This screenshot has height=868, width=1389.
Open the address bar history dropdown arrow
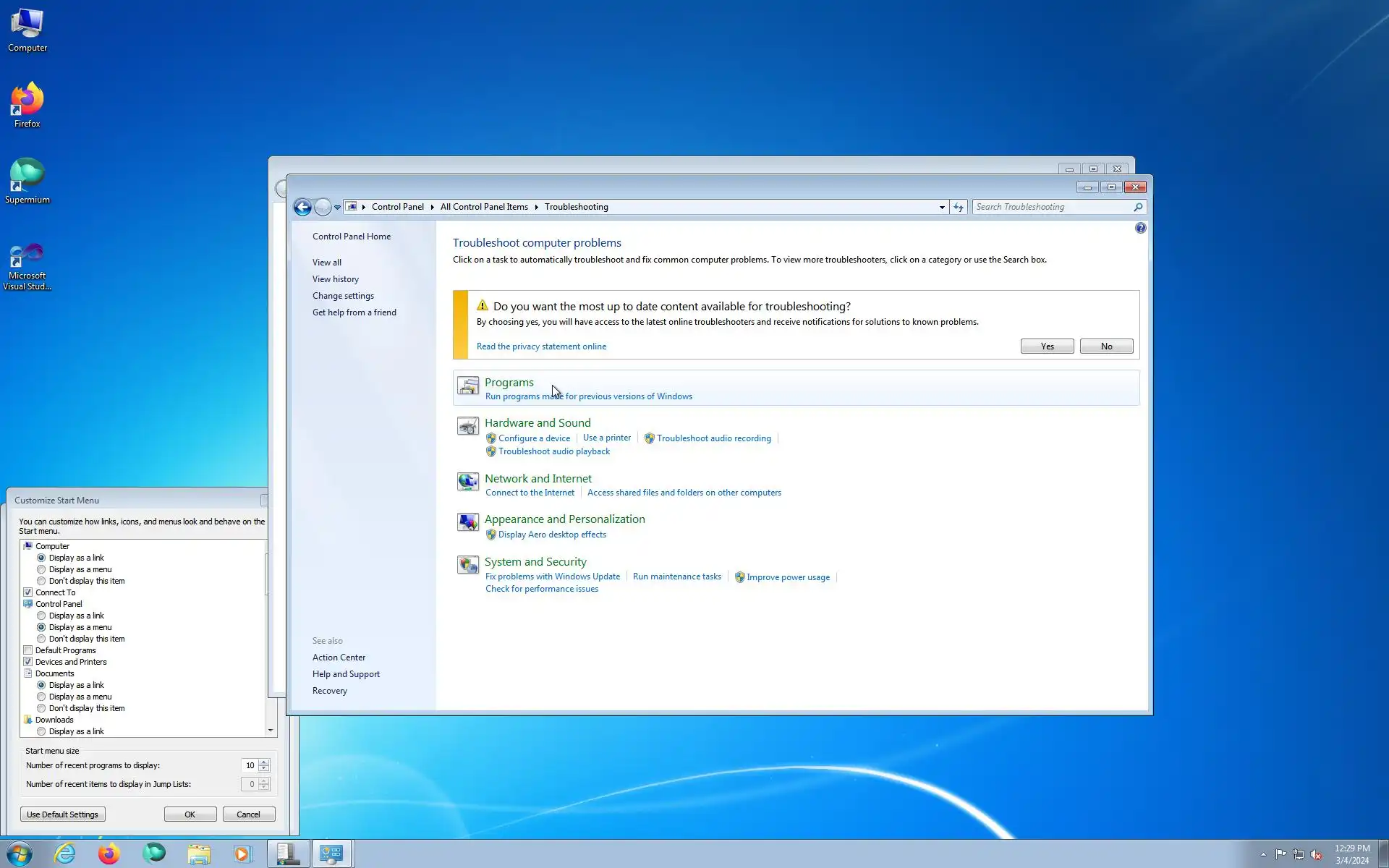pyautogui.click(x=942, y=208)
